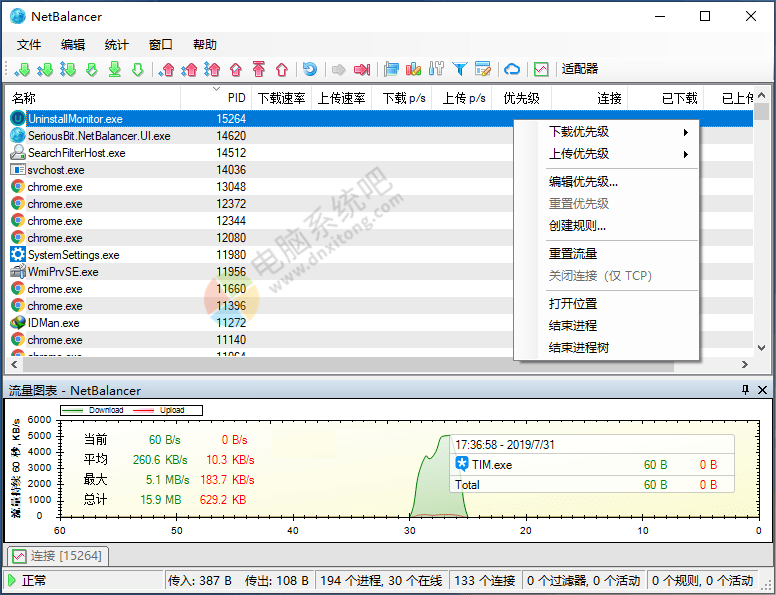Sort by 名称 column header
The height and width of the screenshot is (595, 776).
point(93,98)
